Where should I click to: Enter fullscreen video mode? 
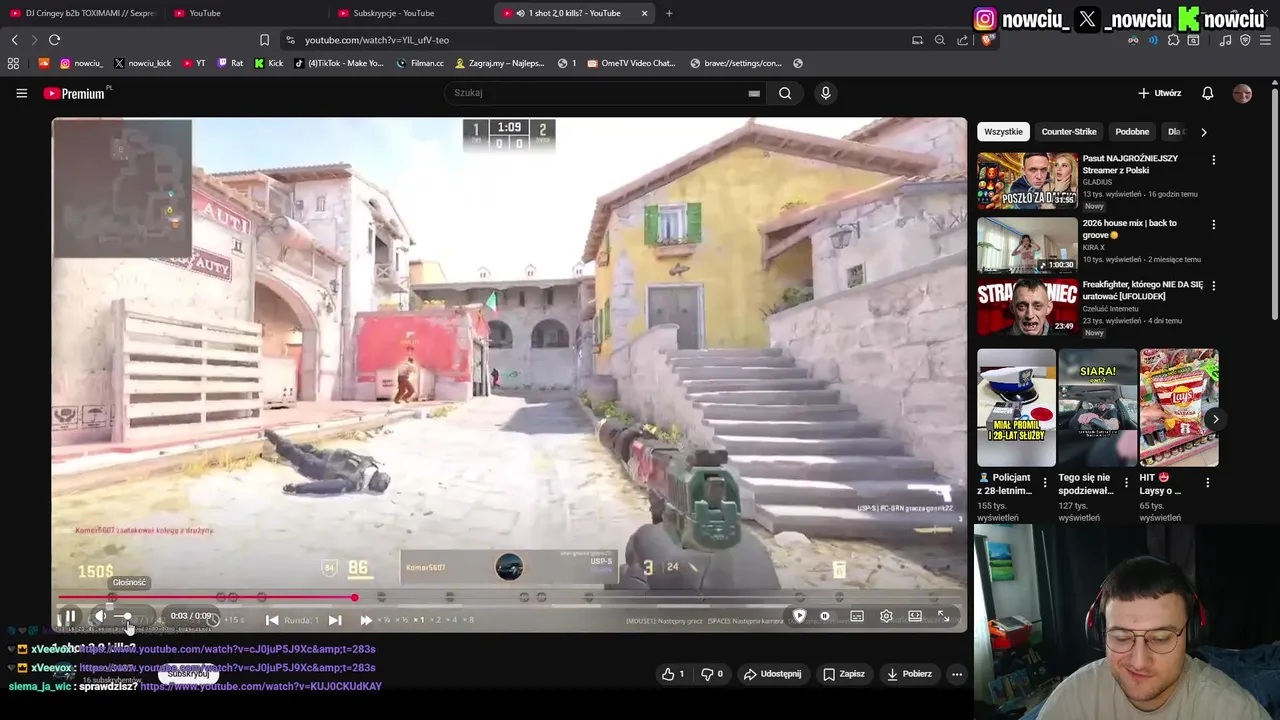click(943, 616)
